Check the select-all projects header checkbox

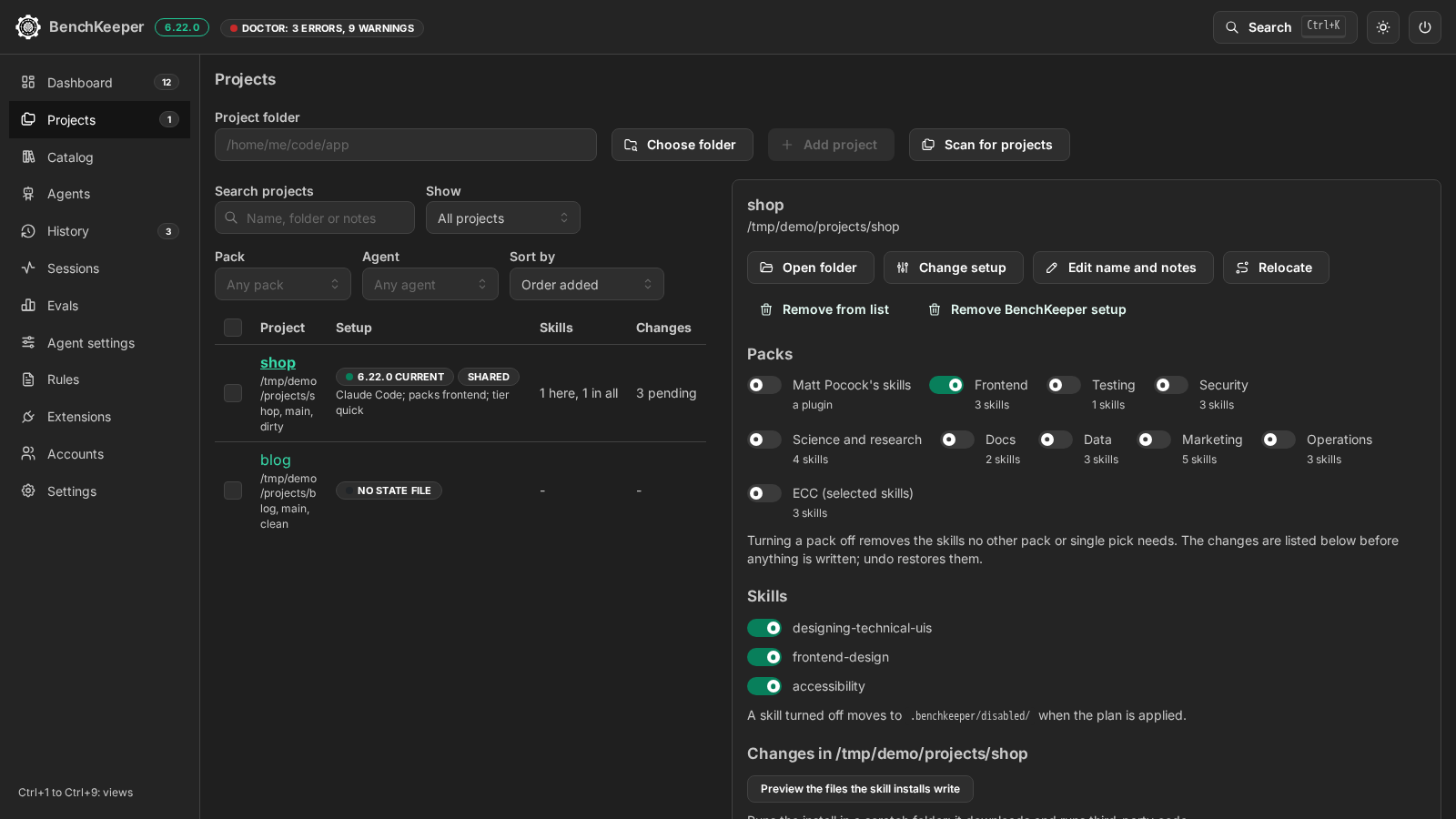(x=233, y=328)
